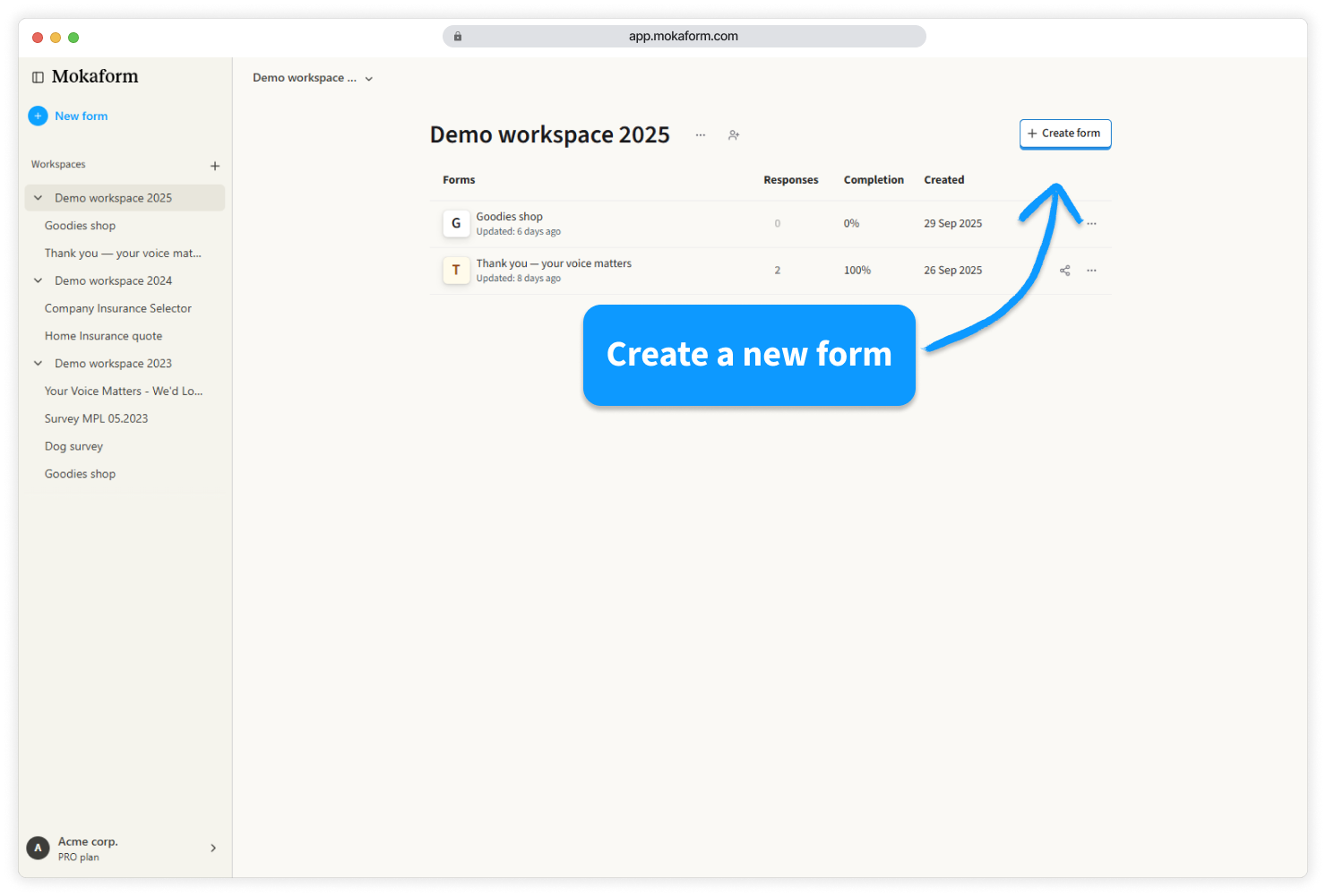Open Thank you — your voice matters table row
1326x896 pixels.
(x=771, y=271)
